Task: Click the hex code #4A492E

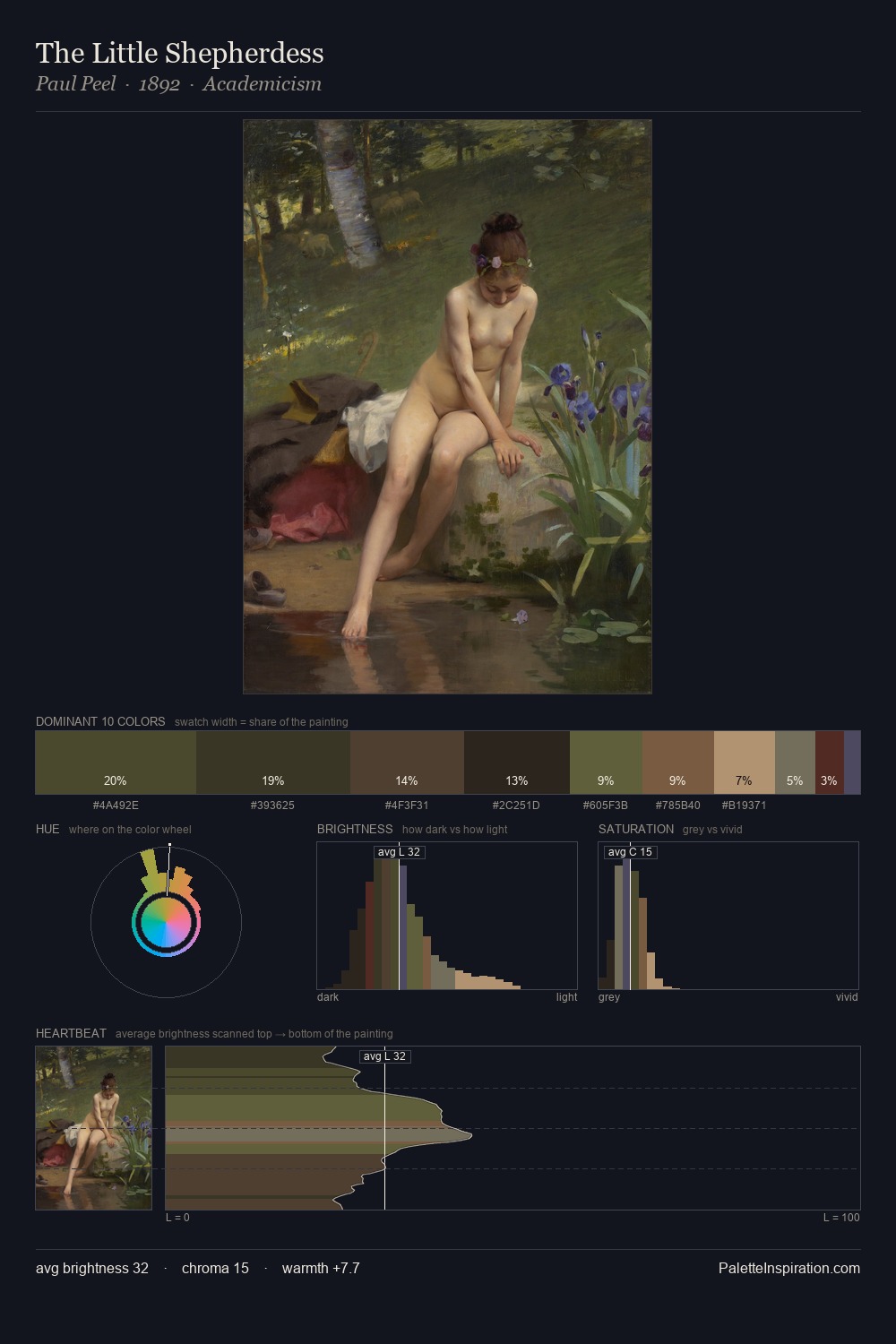Action: (x=116, y=806)
